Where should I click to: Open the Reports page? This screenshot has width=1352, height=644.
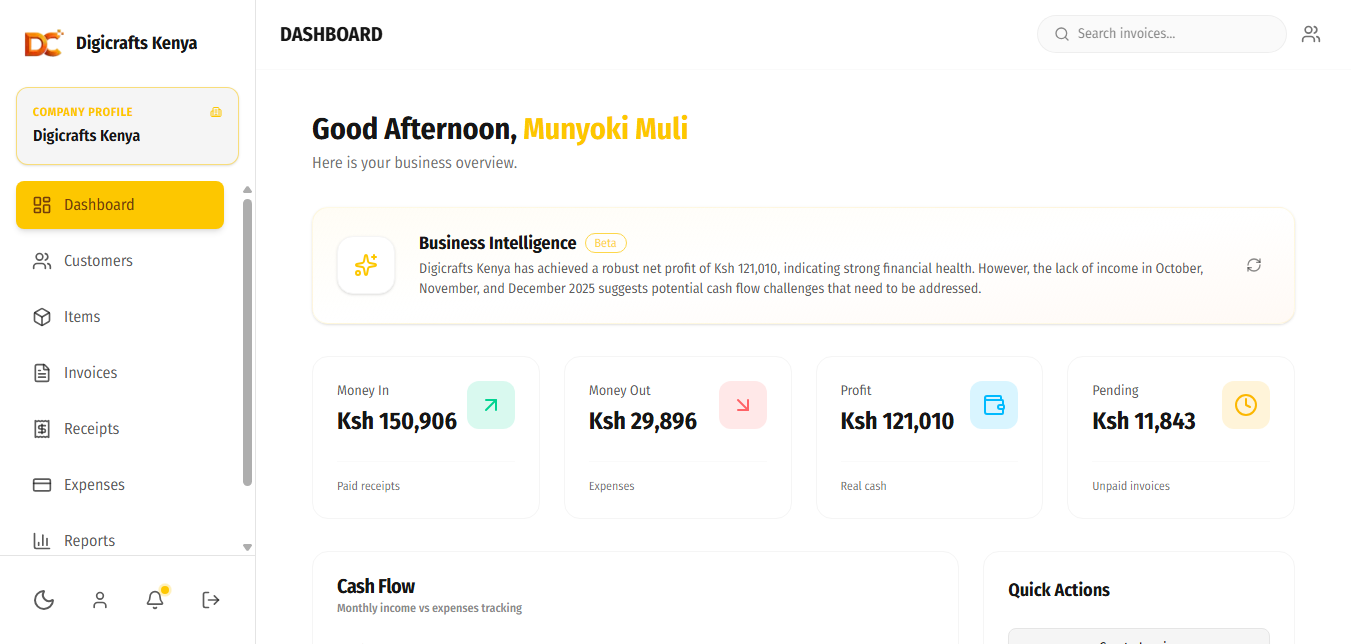coord(120,541)
